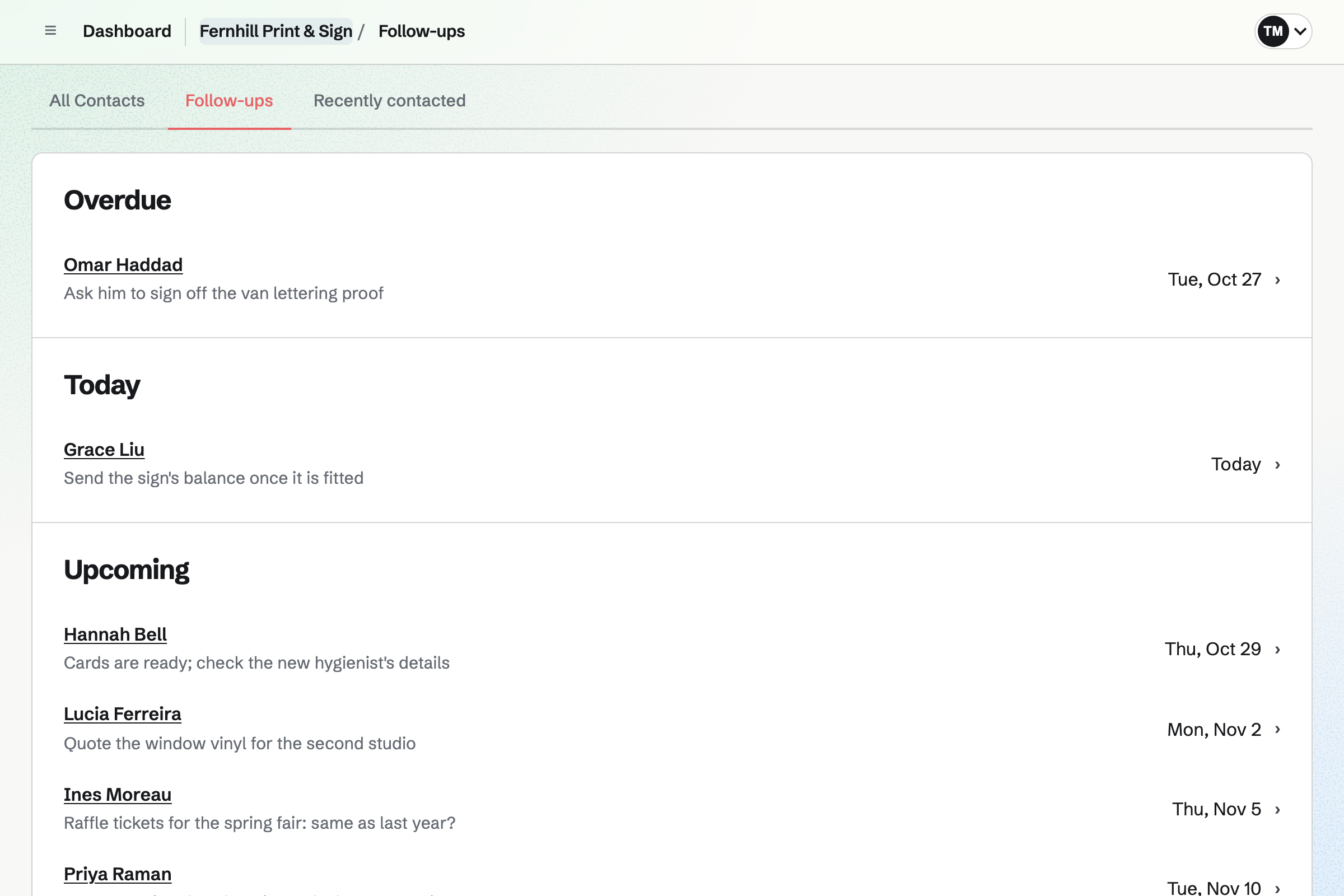Expand the Mon, Nov 2 follow-up chevron
The width and height of the screenshot is (1344, 896).
pos(1278,730)
